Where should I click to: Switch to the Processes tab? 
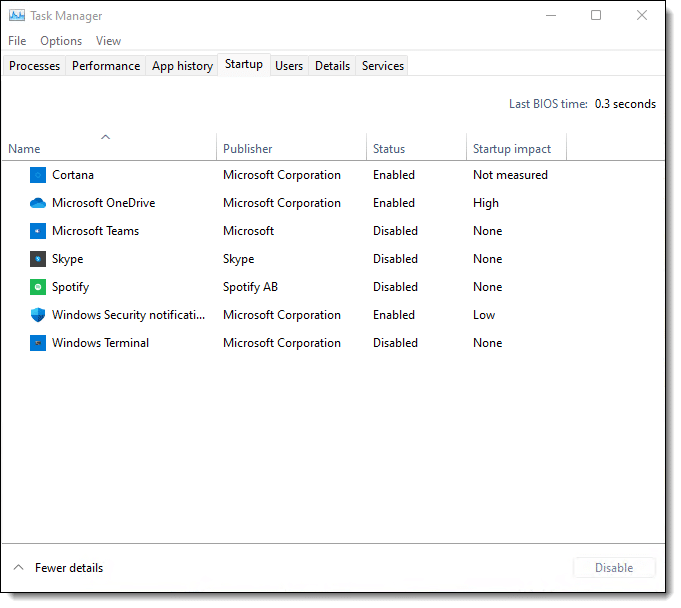(x=34, y=66)
